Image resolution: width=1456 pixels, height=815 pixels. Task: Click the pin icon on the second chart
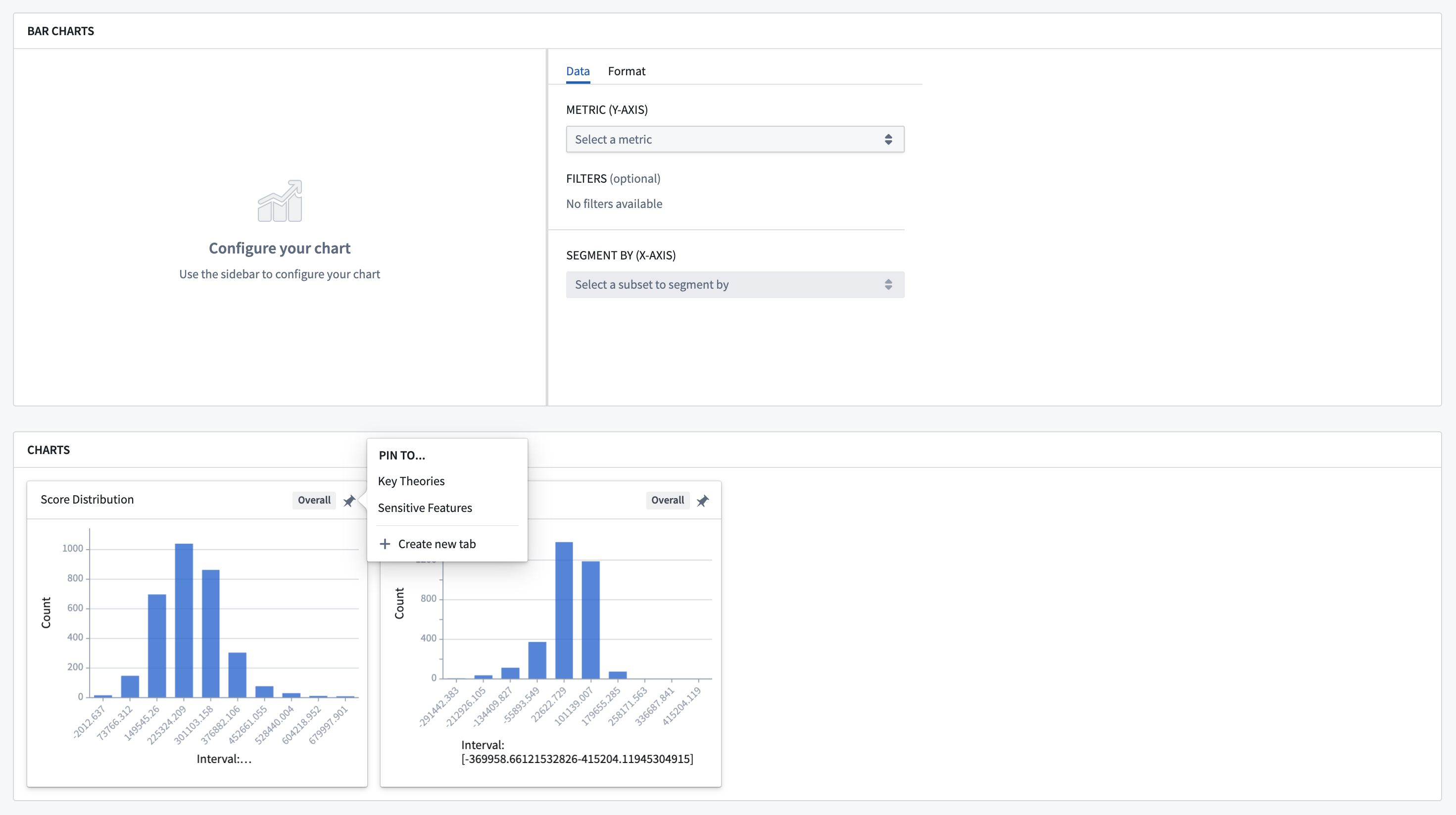coord(702,499)
